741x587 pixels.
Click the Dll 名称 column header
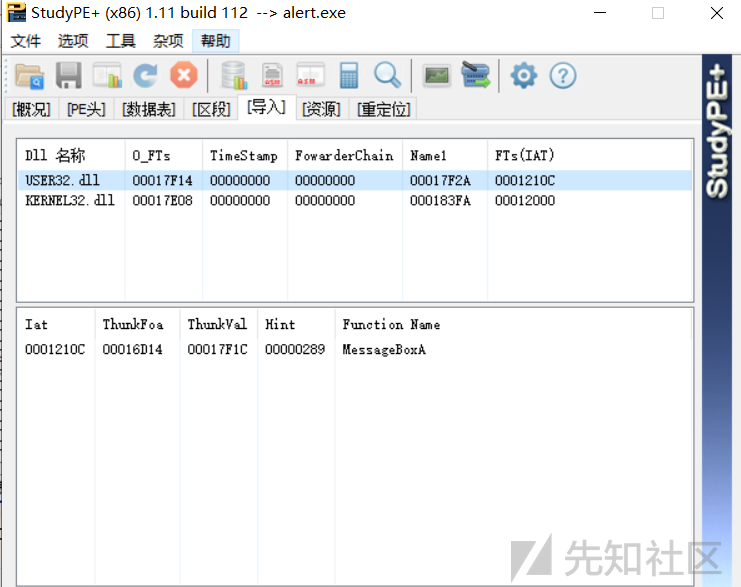pos(72,155)
